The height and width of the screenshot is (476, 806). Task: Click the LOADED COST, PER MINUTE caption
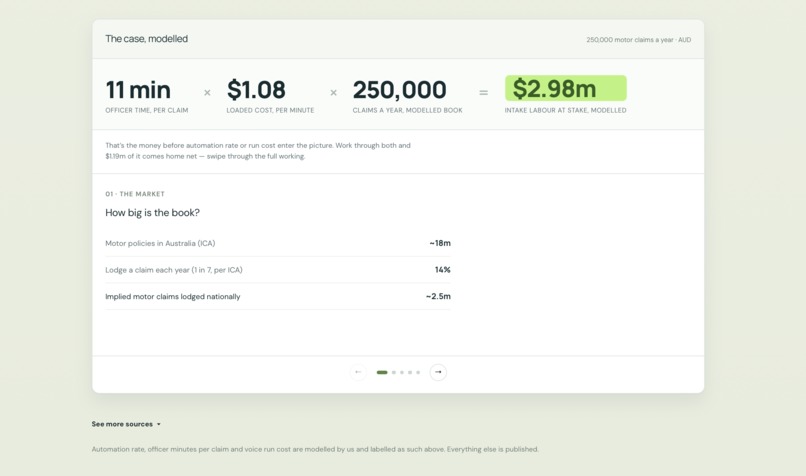tap(270, 110)
